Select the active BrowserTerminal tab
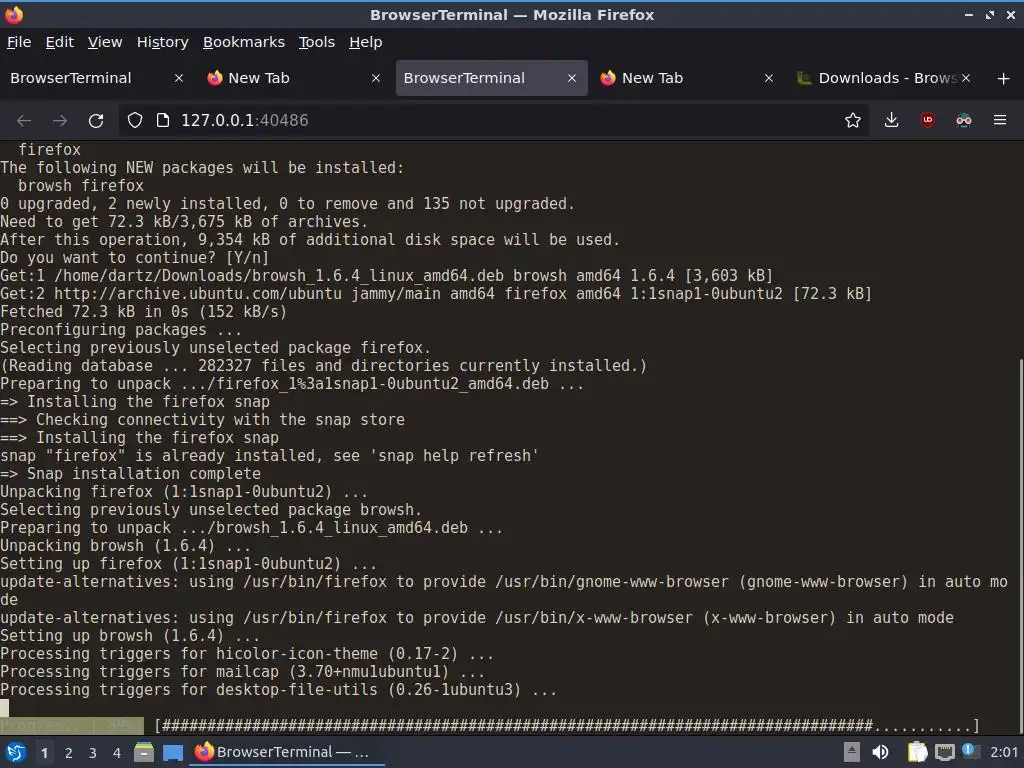1024x768 pixels. coord(491,78)
